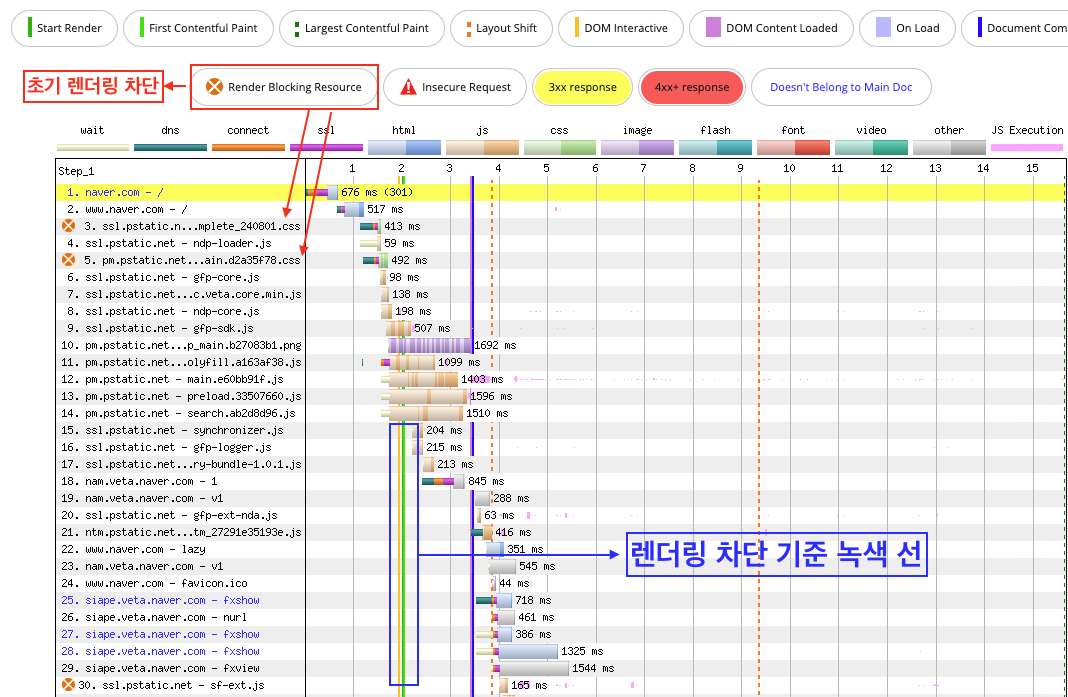Screen dimensions: 1068x697
Task: Click the red warning triangle for Insecure Request
Action: tap(408, 87)
